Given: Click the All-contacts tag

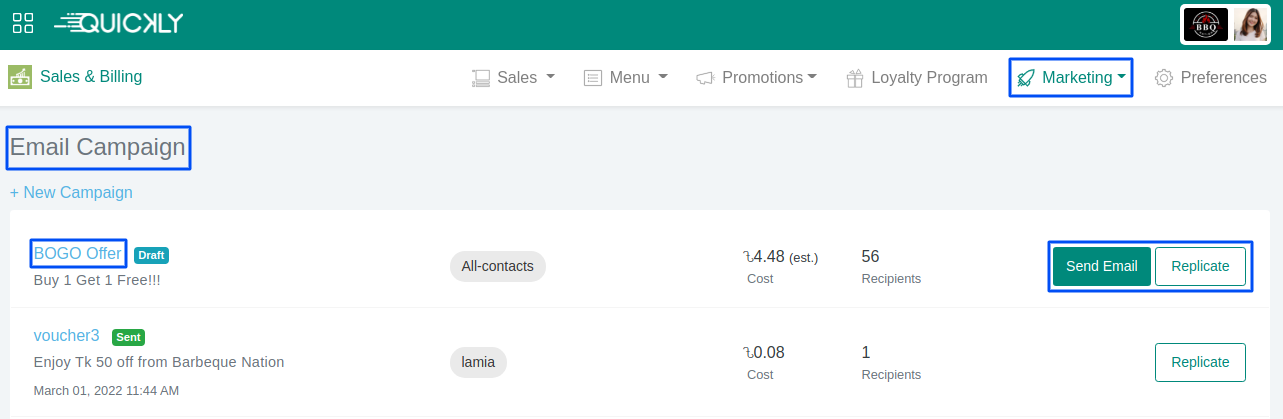Looking at the screenshot, I should (498, 266).
